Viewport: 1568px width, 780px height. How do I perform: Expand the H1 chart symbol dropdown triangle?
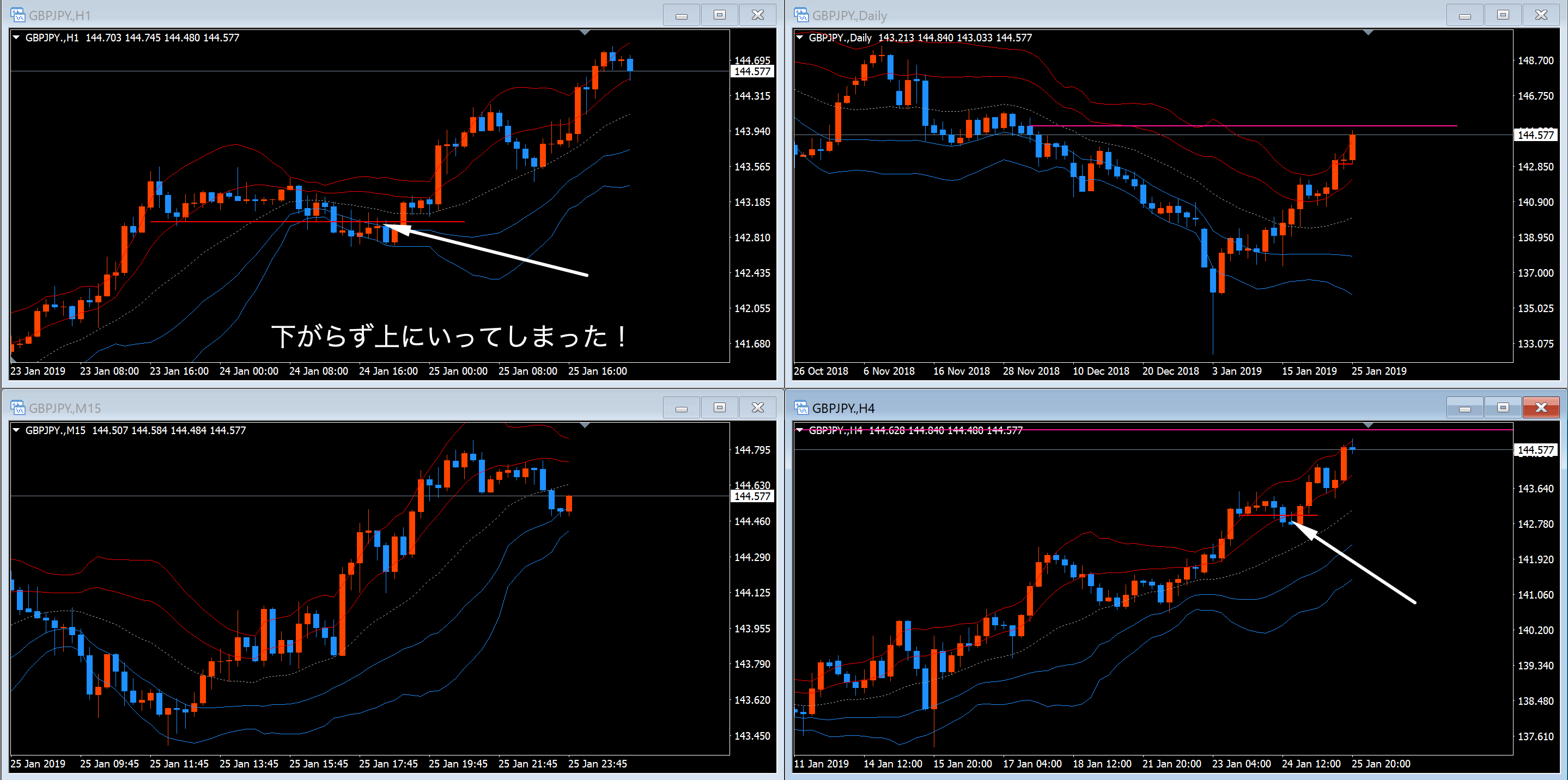pyautogui.click(x=16, y=38)
